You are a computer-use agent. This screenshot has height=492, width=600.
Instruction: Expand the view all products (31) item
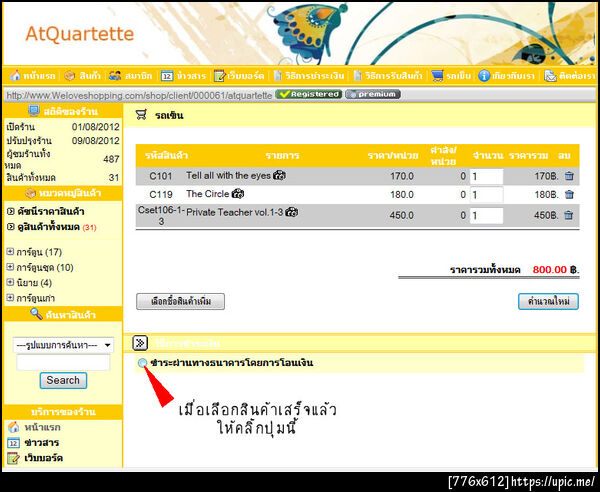pos(10,227)
